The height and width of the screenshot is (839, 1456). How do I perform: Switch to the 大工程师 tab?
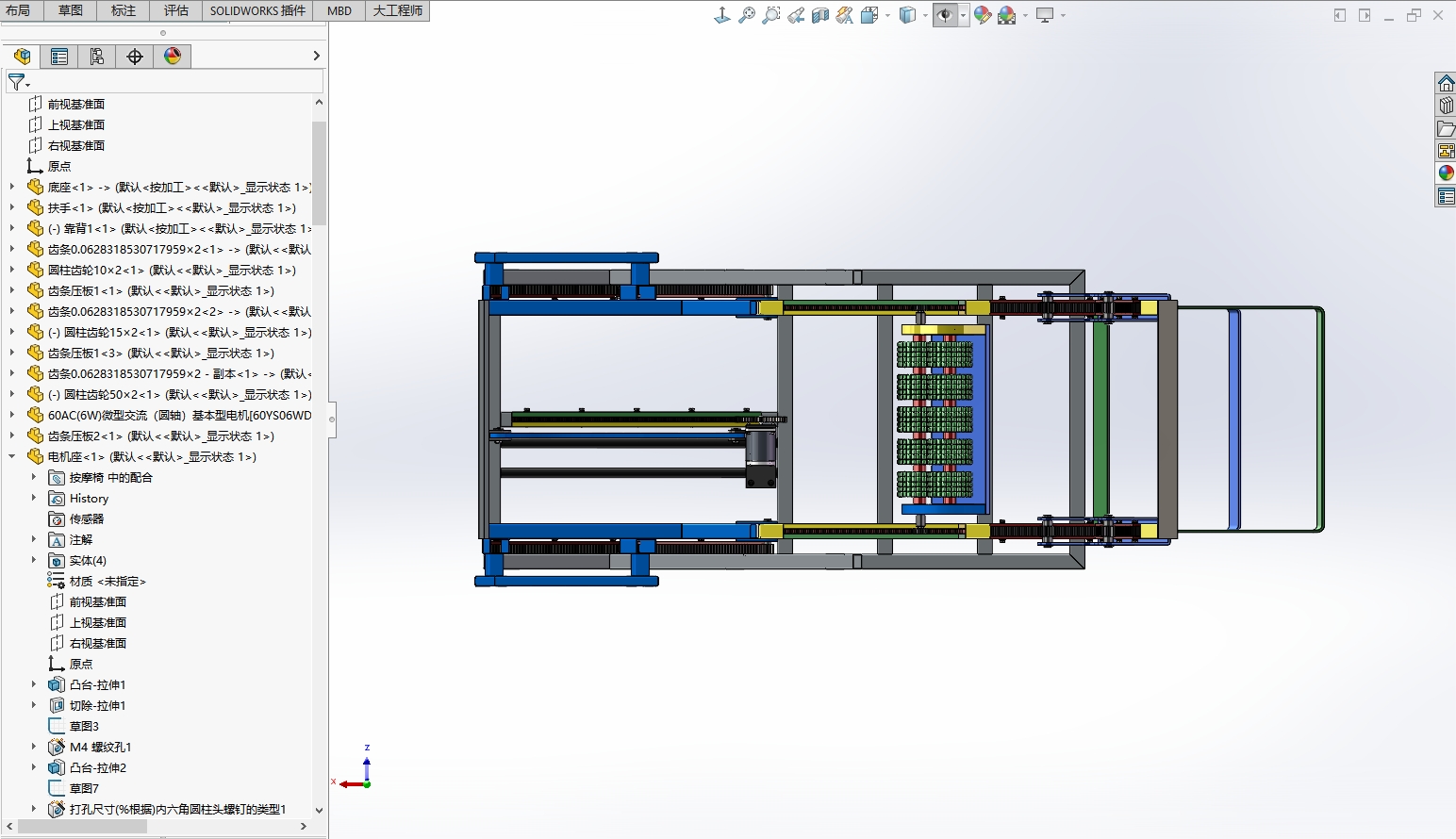398,10
